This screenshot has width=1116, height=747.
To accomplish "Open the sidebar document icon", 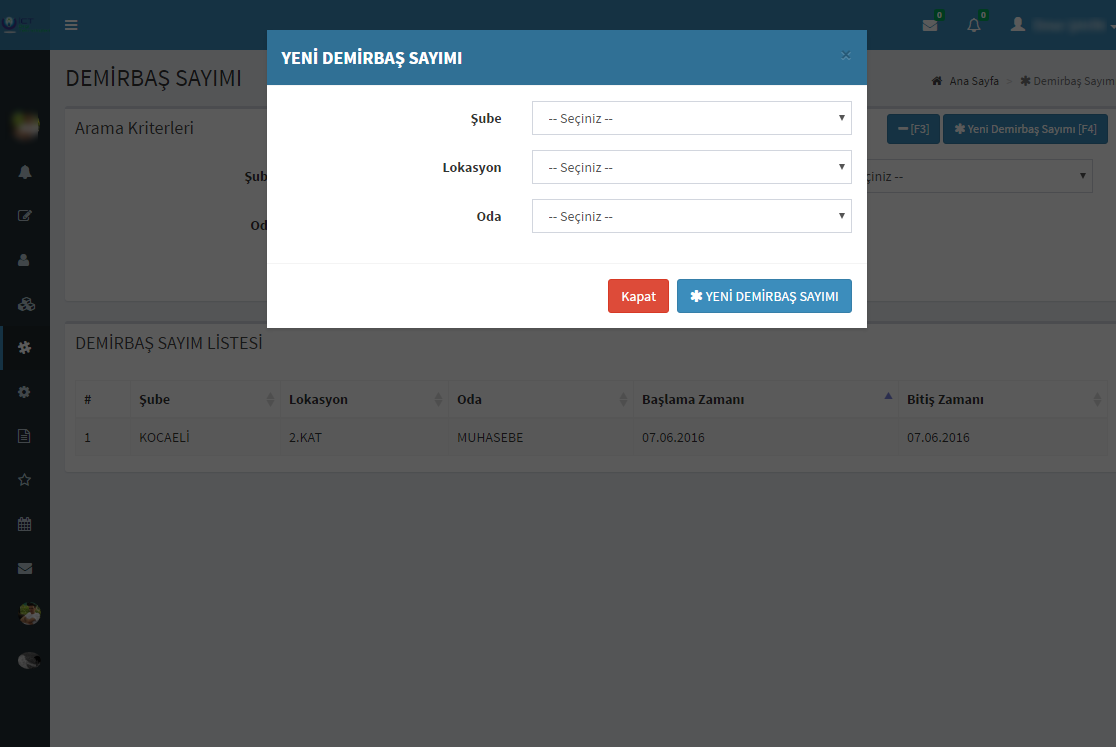I will [25, 436].
